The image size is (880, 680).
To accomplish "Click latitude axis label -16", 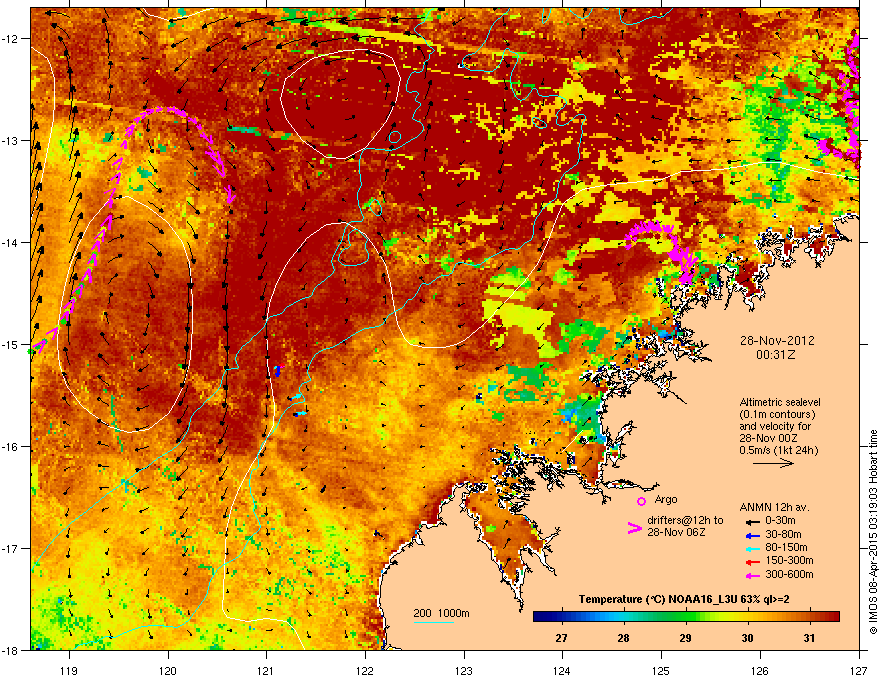I will 11,447.
